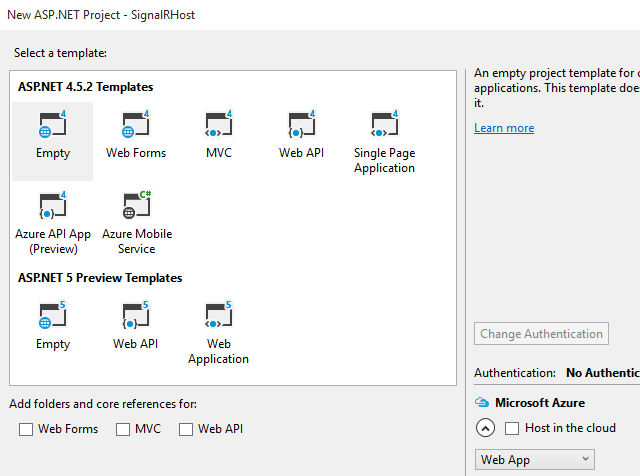The height and width of the screenshot is (476, 640).
Task: Select the ASP.NET 5 Empty template icon
Action: point(53,315)
